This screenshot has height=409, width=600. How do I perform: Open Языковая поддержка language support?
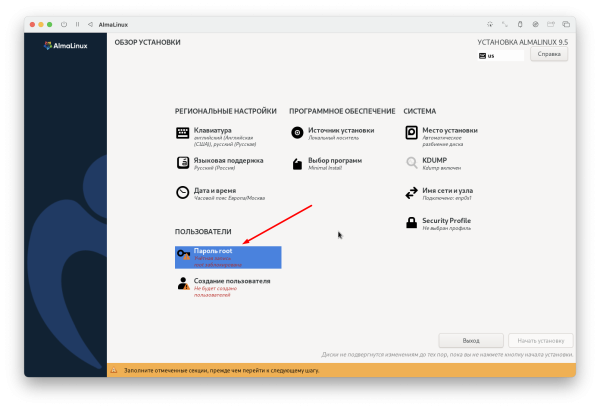220,163
